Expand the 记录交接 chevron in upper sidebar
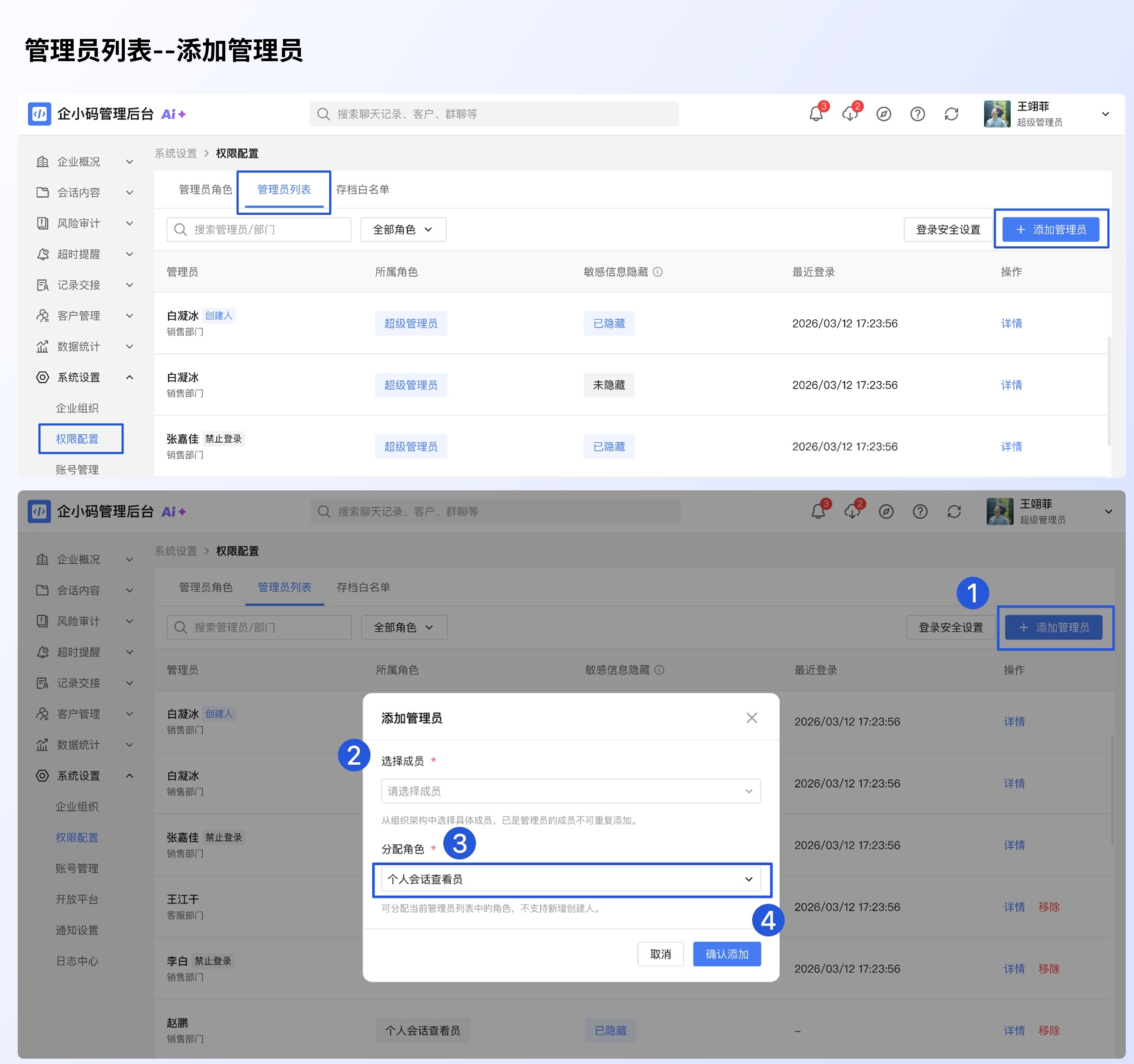The image size is (1134, 1064). [129, 285]
